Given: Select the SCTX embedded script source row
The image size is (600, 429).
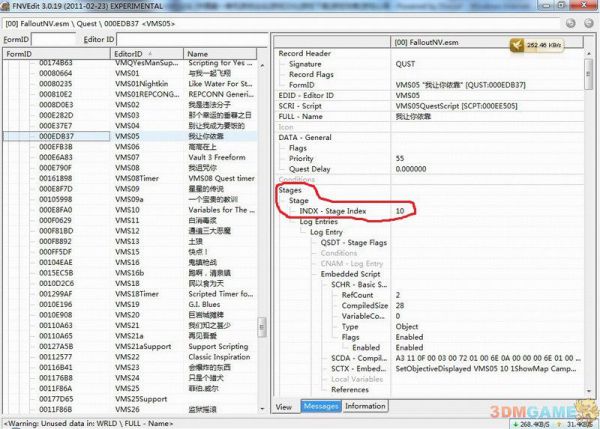Looking at the screenshot, I should coord(429,369).
